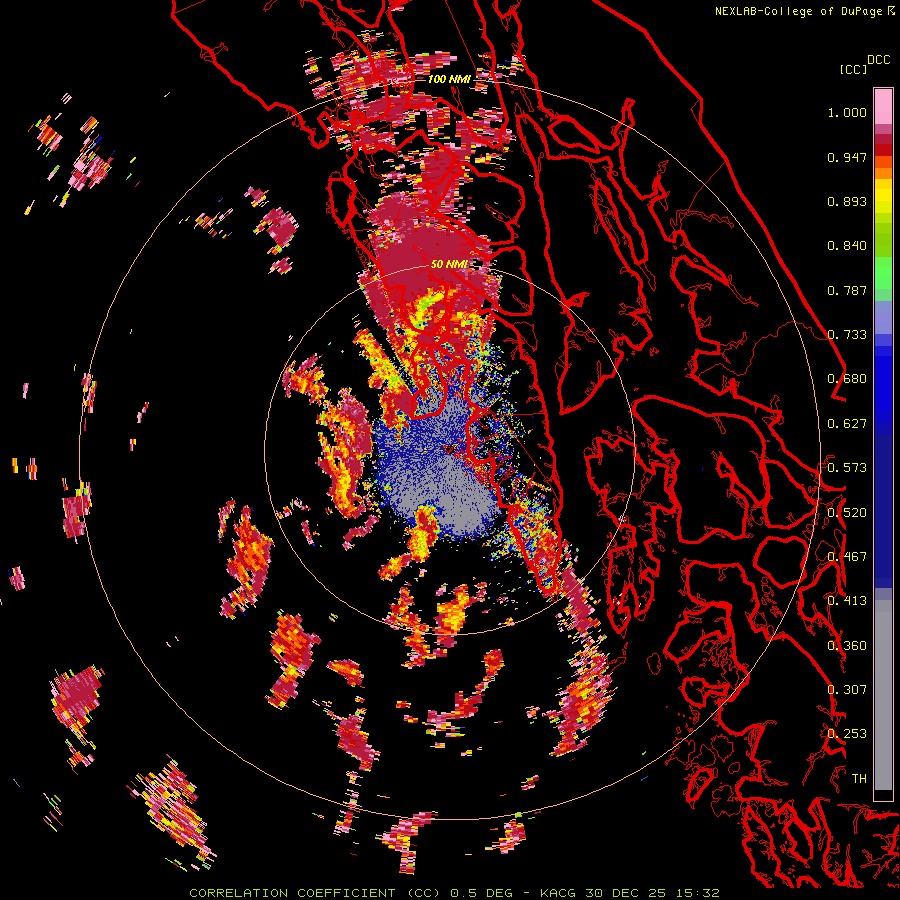Click the 0.413 legend value
Screen dimensions: 900x900
click(x=847, y=601)
